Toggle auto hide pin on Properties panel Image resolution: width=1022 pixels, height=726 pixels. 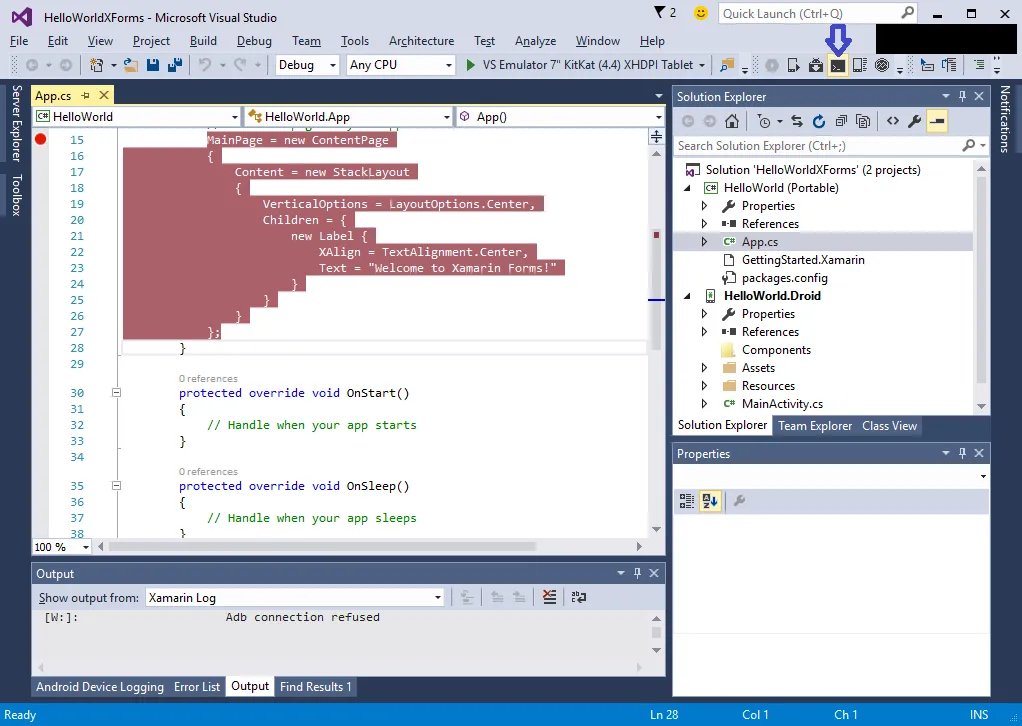click(962, 454)
